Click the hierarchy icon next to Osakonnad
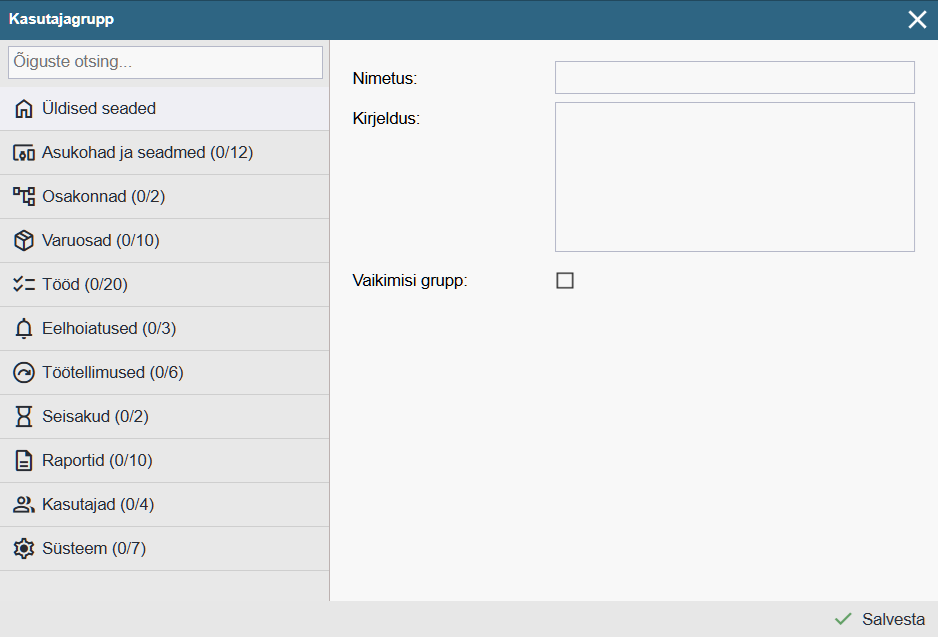 click(24, 197)
